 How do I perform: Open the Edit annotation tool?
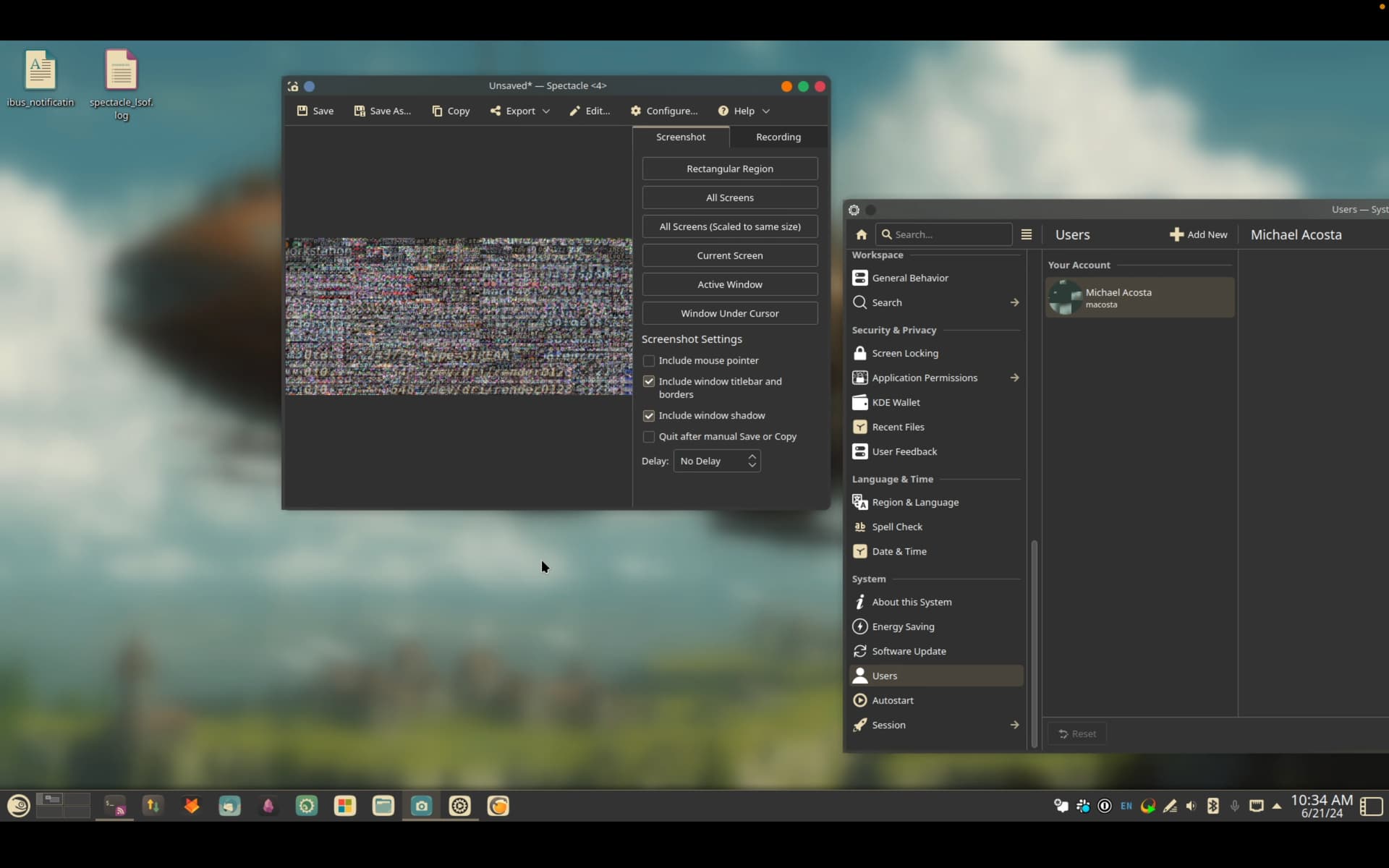[590, 111]
